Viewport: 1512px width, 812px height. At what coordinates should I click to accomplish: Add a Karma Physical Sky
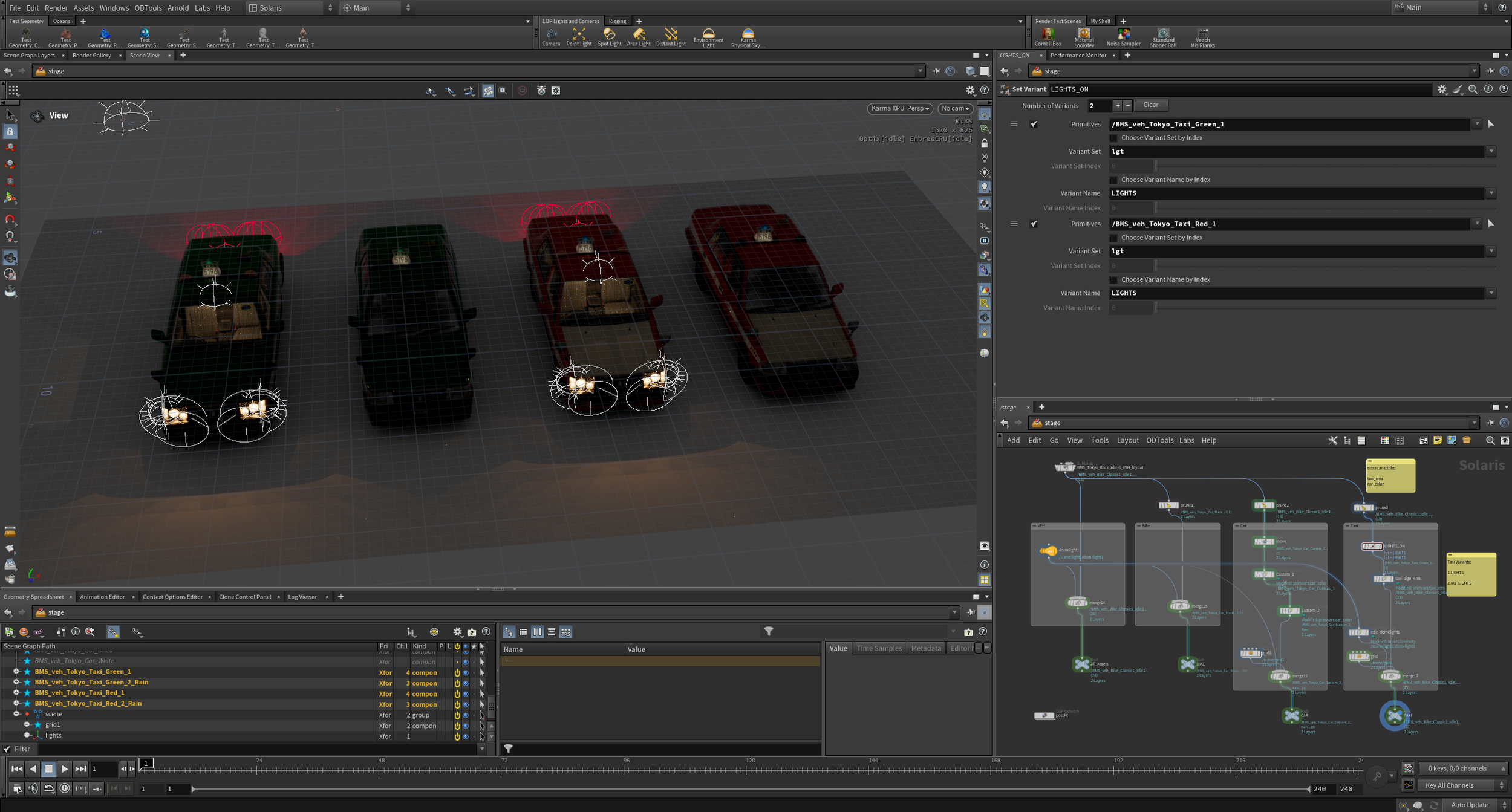[748, 38]
